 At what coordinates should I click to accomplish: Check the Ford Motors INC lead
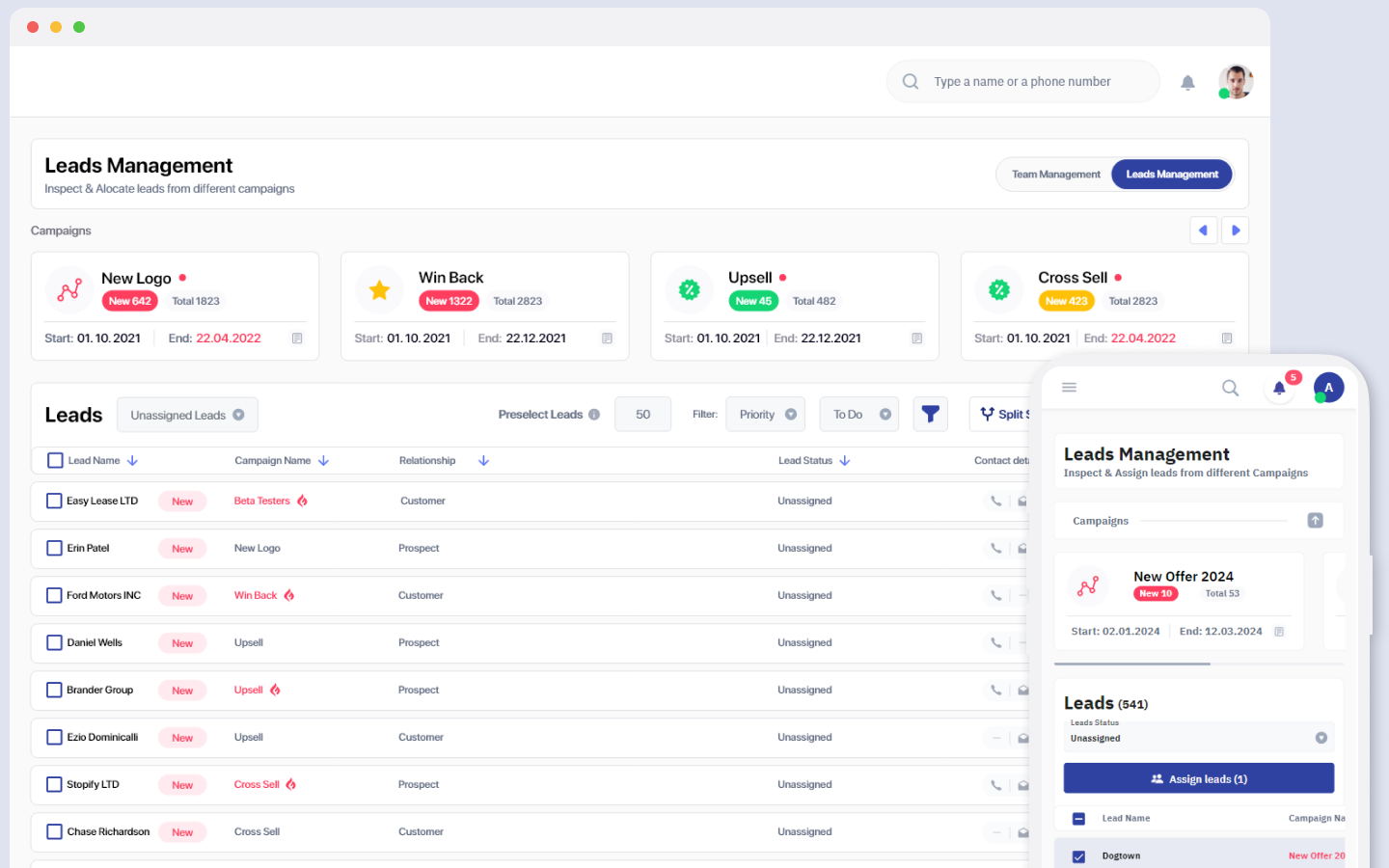coord(54,596)
